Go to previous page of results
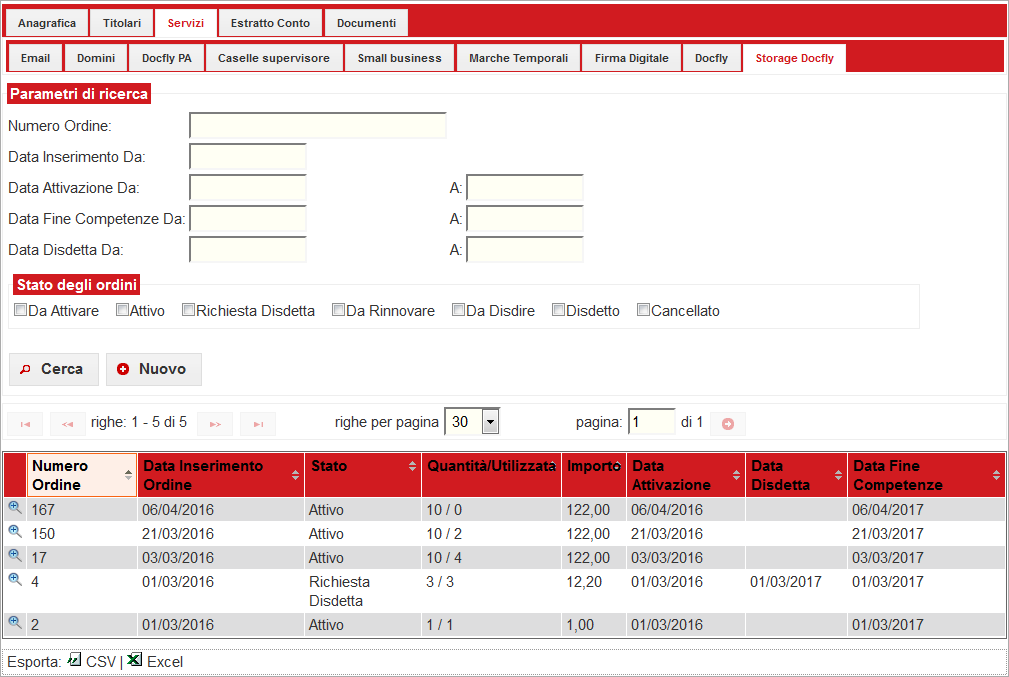The width and height of the screenshot is (1009, 677). [x=68, y=424]
